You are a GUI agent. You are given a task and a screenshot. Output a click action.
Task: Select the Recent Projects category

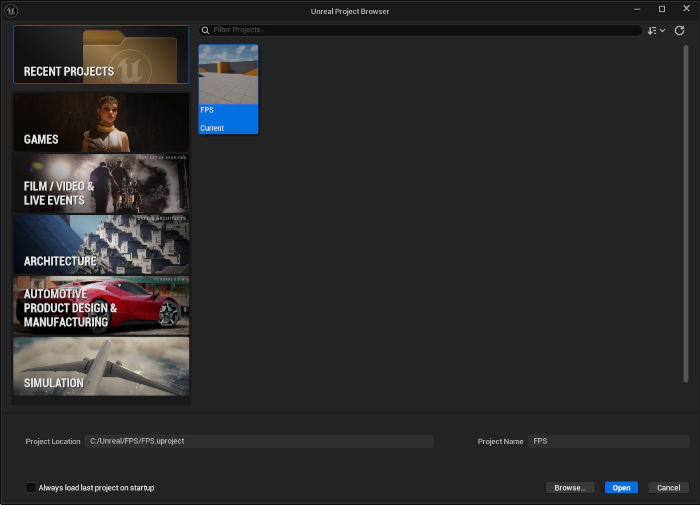tap(101, 55)
